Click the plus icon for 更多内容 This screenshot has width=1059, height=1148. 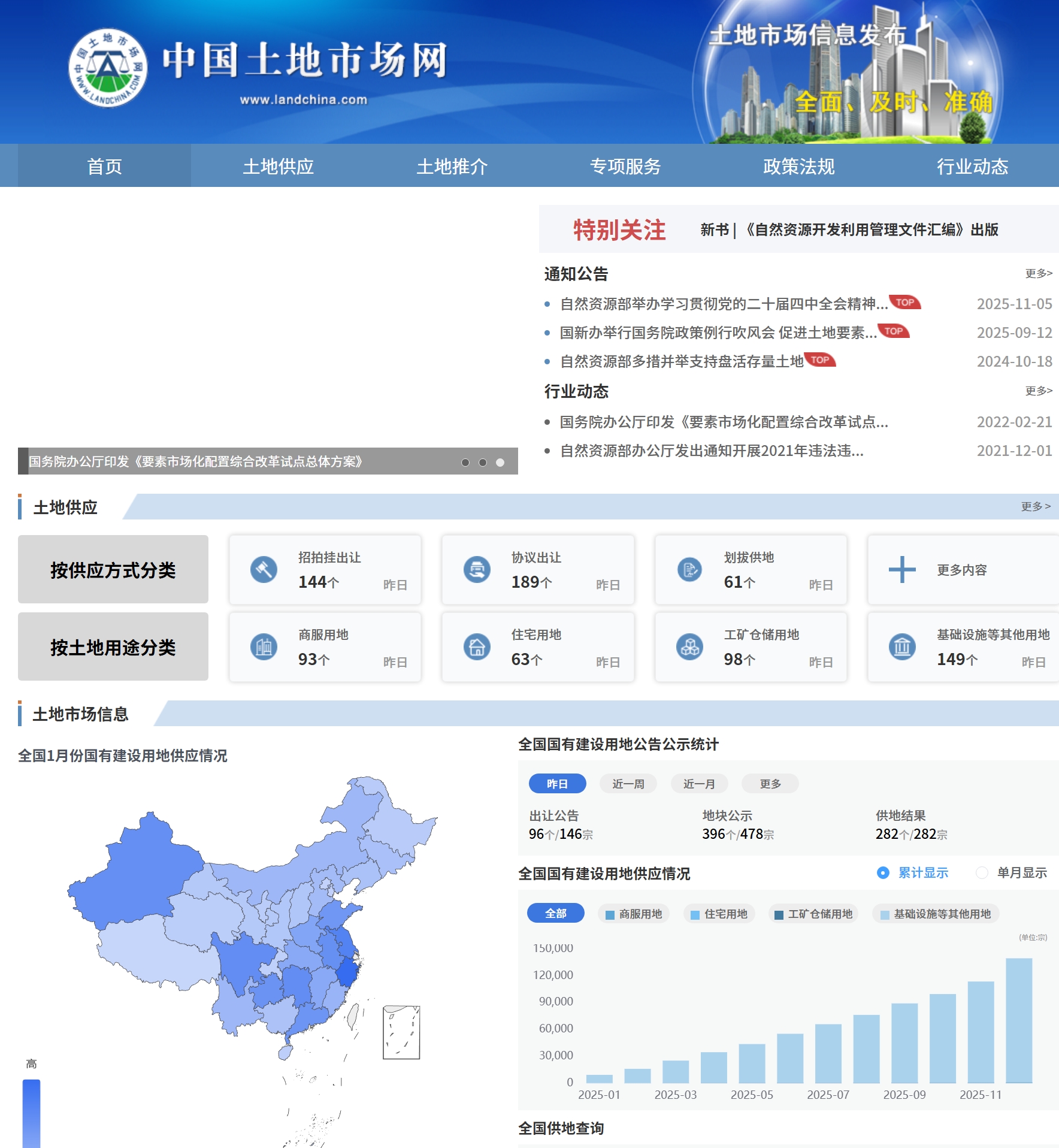901,570
